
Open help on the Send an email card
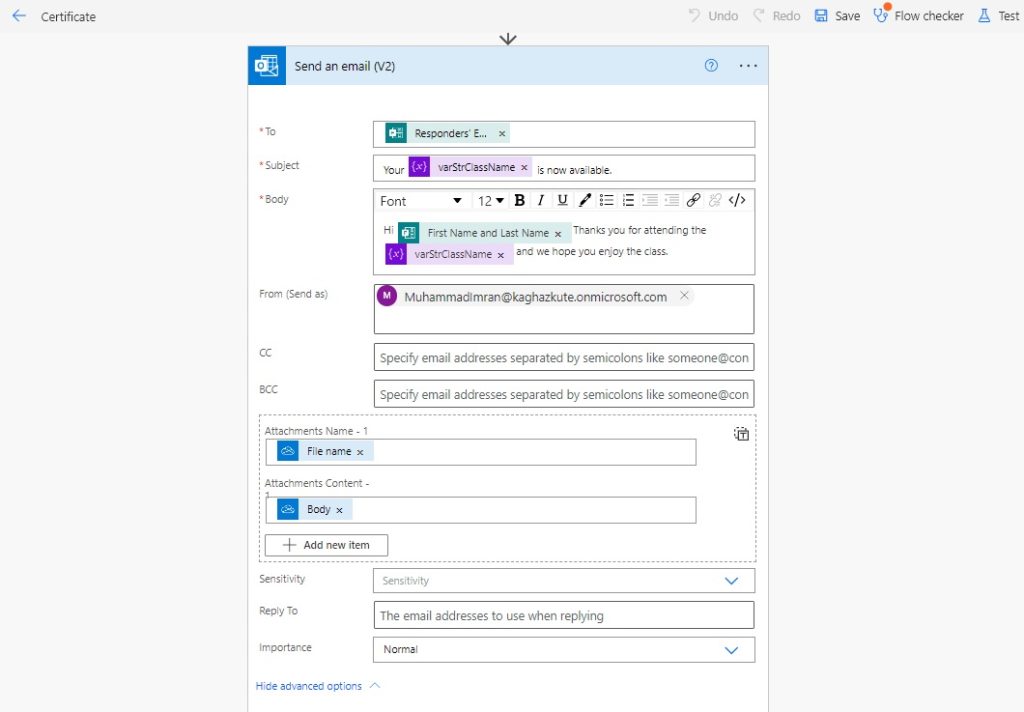coord(710,65)
